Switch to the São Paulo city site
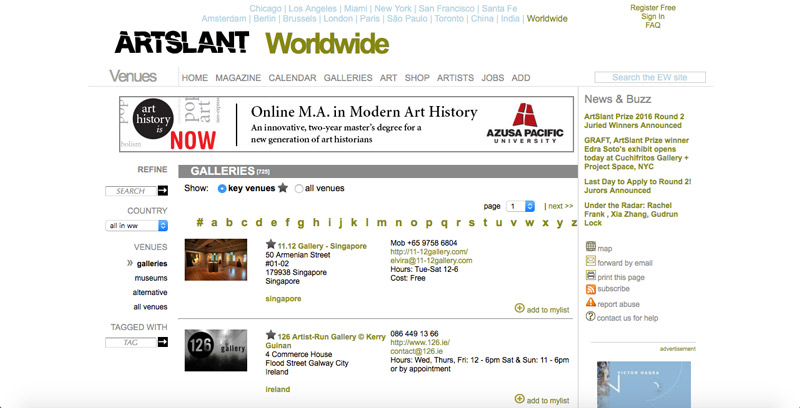This screenshot has width=800, height=408. tap(407, 19)
